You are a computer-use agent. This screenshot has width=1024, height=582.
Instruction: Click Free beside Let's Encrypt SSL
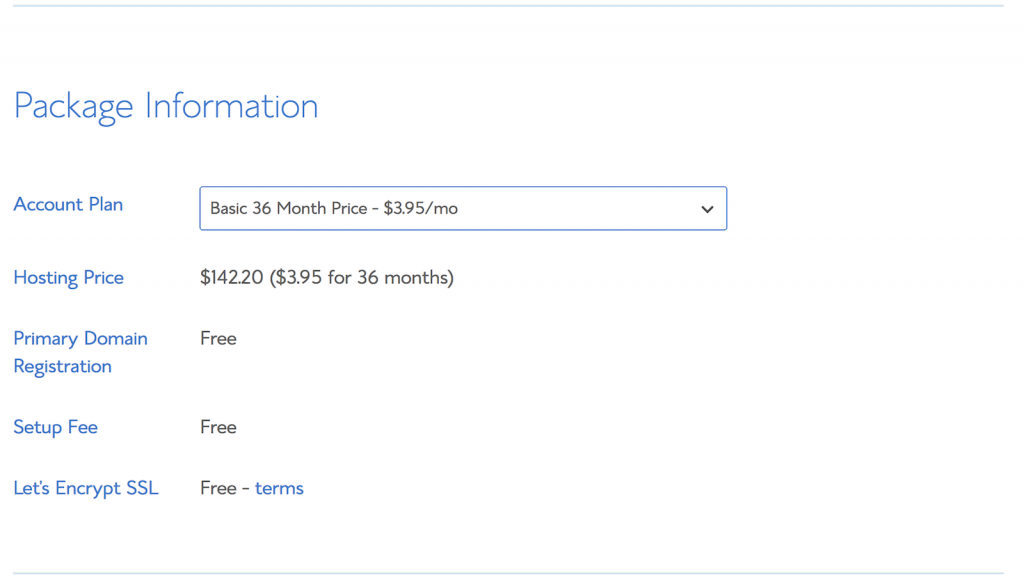tap(218, 488)
